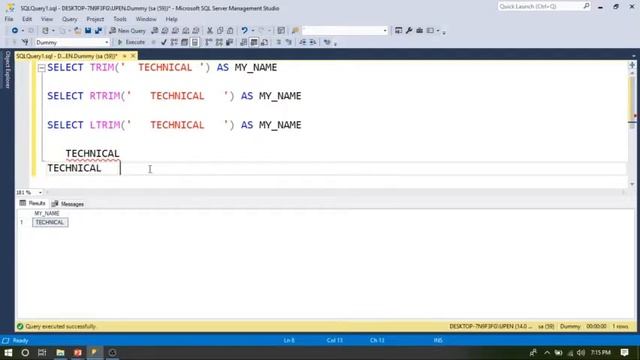The image size is (640, 360).
Task: Switch to the Results tab
Action: click(x=33, y=203)
